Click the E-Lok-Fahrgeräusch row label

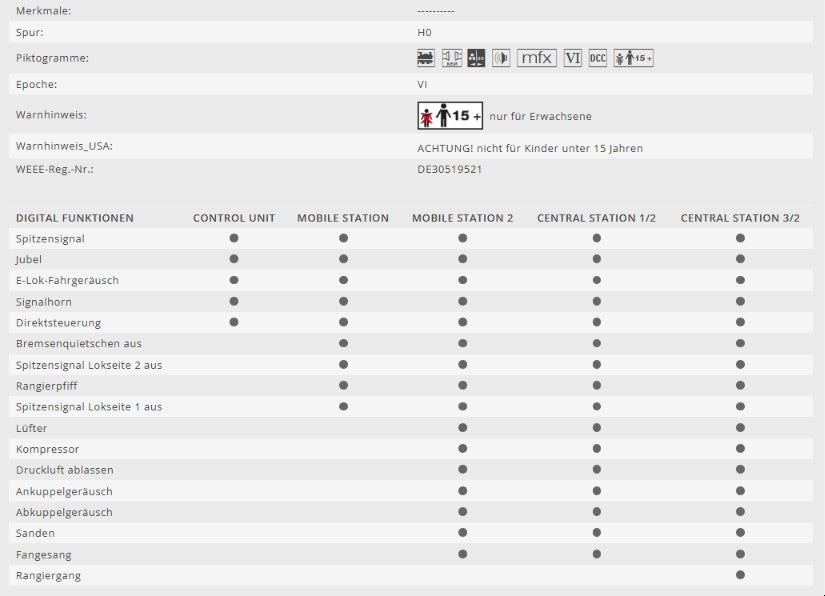point(67,280)
